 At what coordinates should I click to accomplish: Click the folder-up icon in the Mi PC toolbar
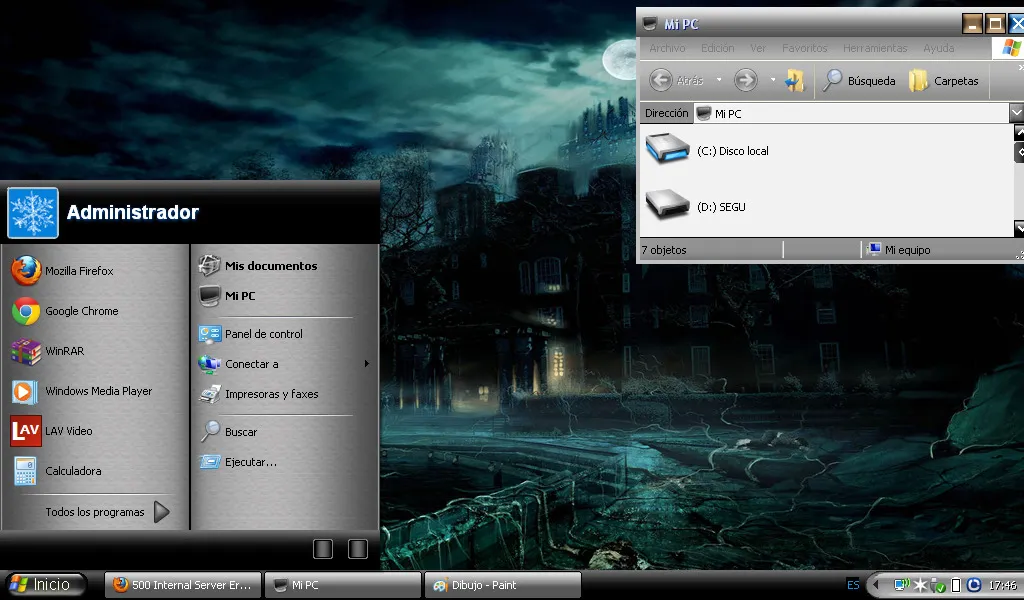click(x=794, y=80)
